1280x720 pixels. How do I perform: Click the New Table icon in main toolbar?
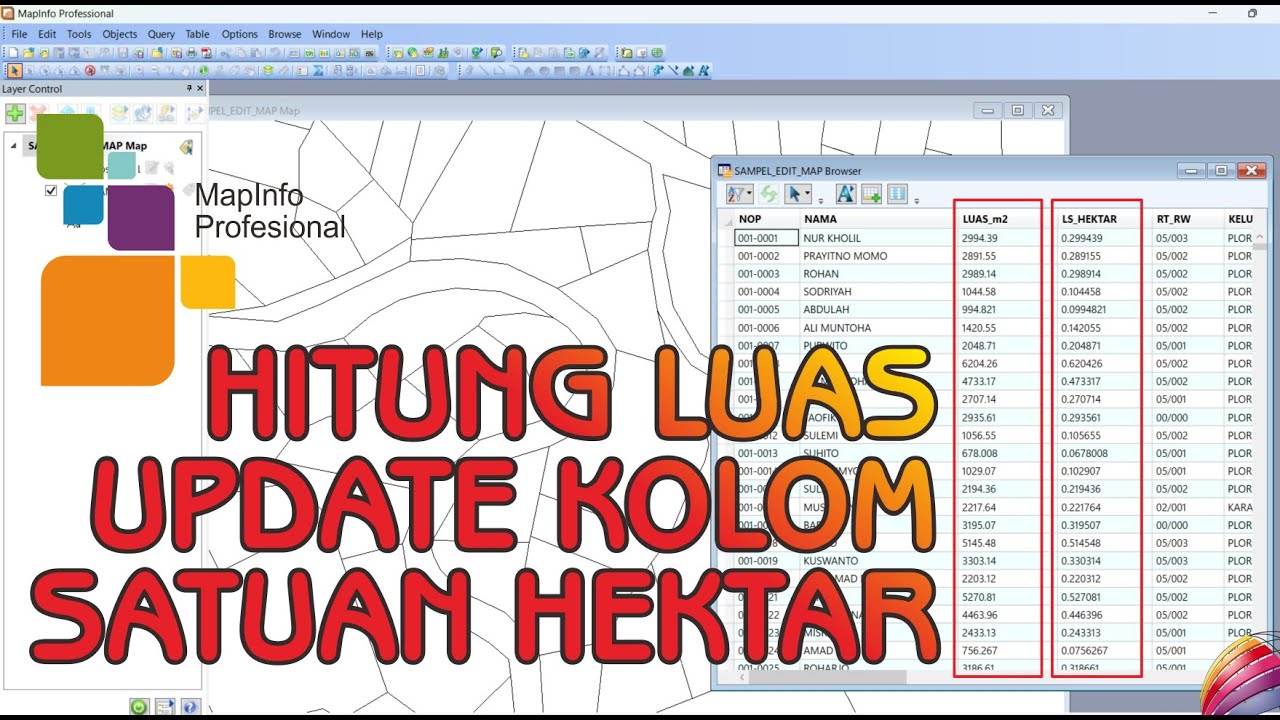tap(14, 52)
